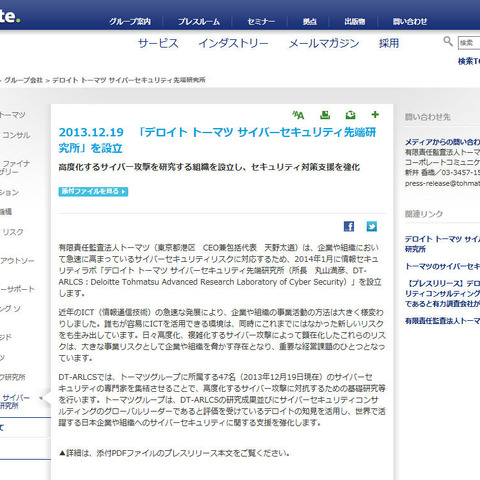
Task: Open related link 有限責任監査法人トーマツ
Action: (442, 321)
